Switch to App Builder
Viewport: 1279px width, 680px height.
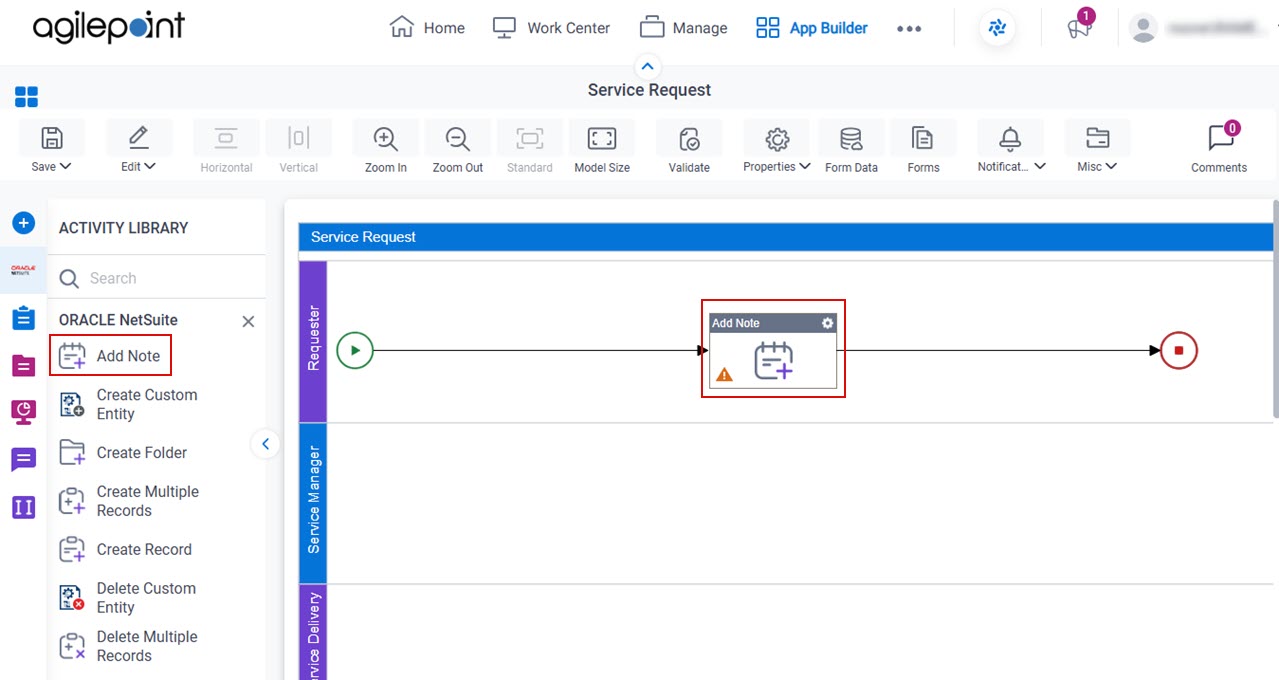812,28
